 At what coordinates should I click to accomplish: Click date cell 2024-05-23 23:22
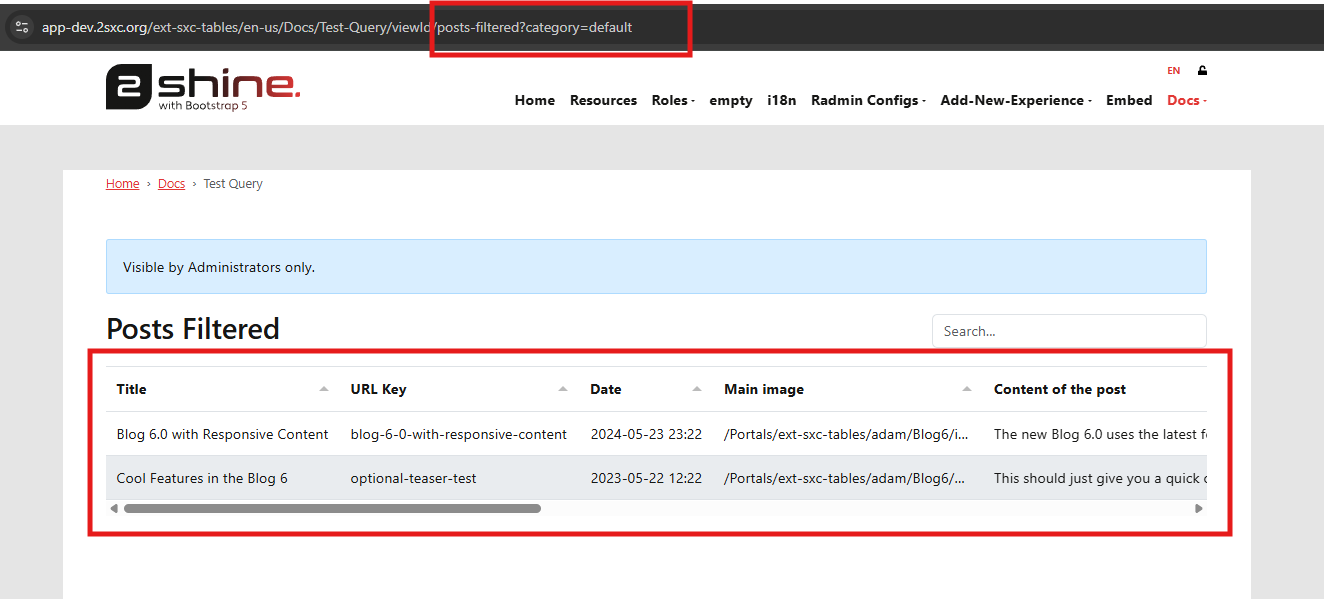tap(646, 434)
